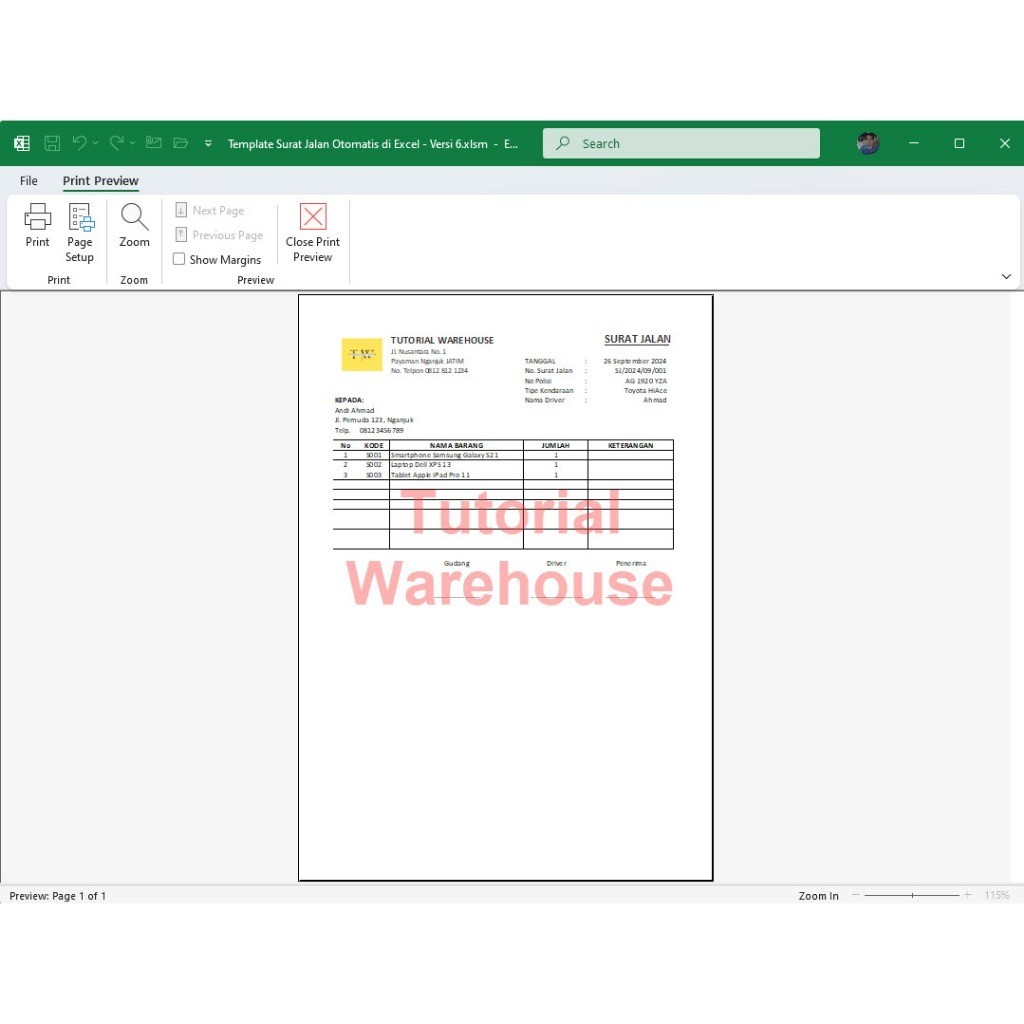Click the Tablet Apple iPad Pro 11 row

point(503,475)
